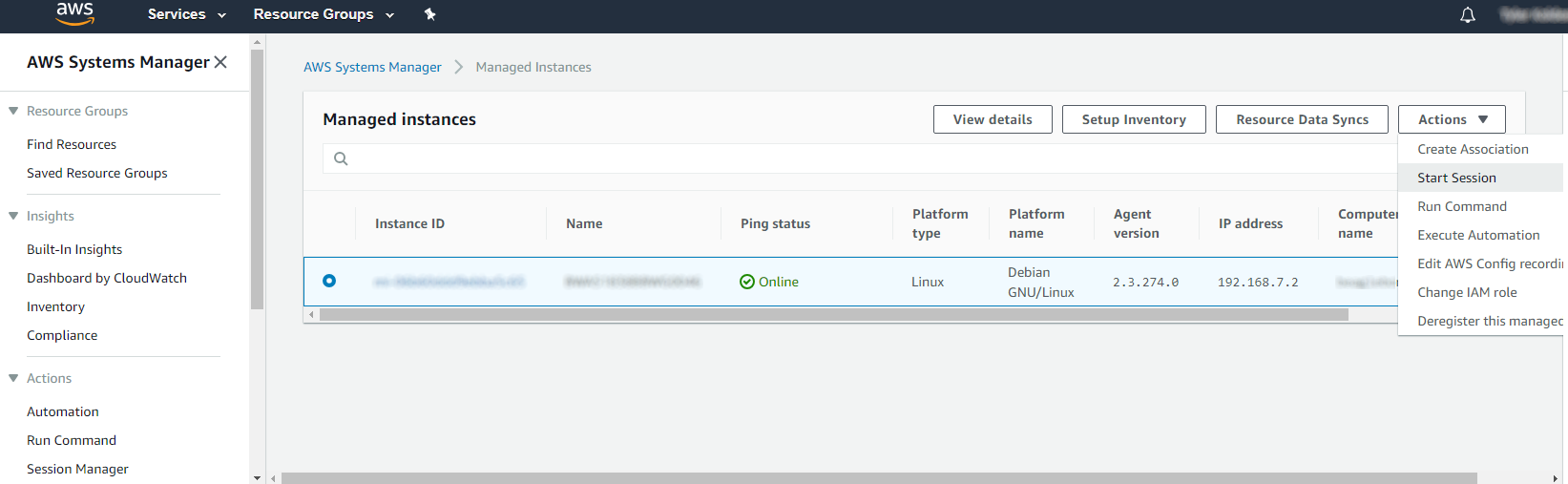
Task: Click the 2.3.274.0 agent version cell
Action: click(x=1145, y=283)
